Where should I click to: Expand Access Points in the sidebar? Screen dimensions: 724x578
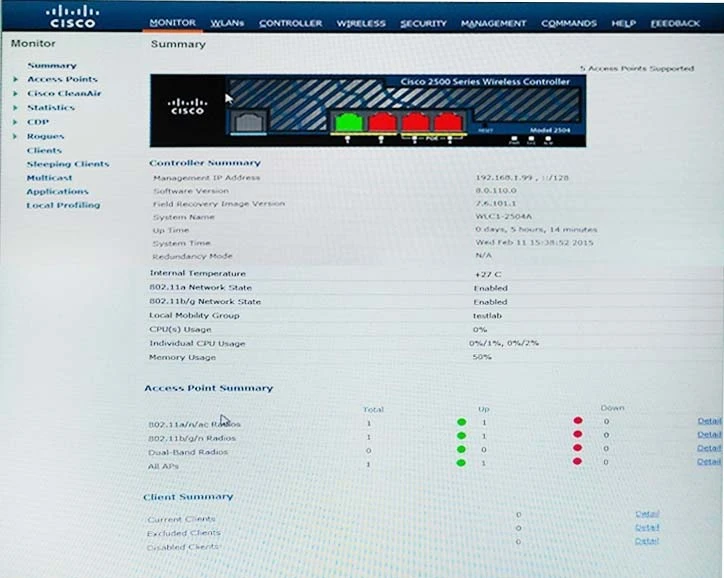coord(61,79)
